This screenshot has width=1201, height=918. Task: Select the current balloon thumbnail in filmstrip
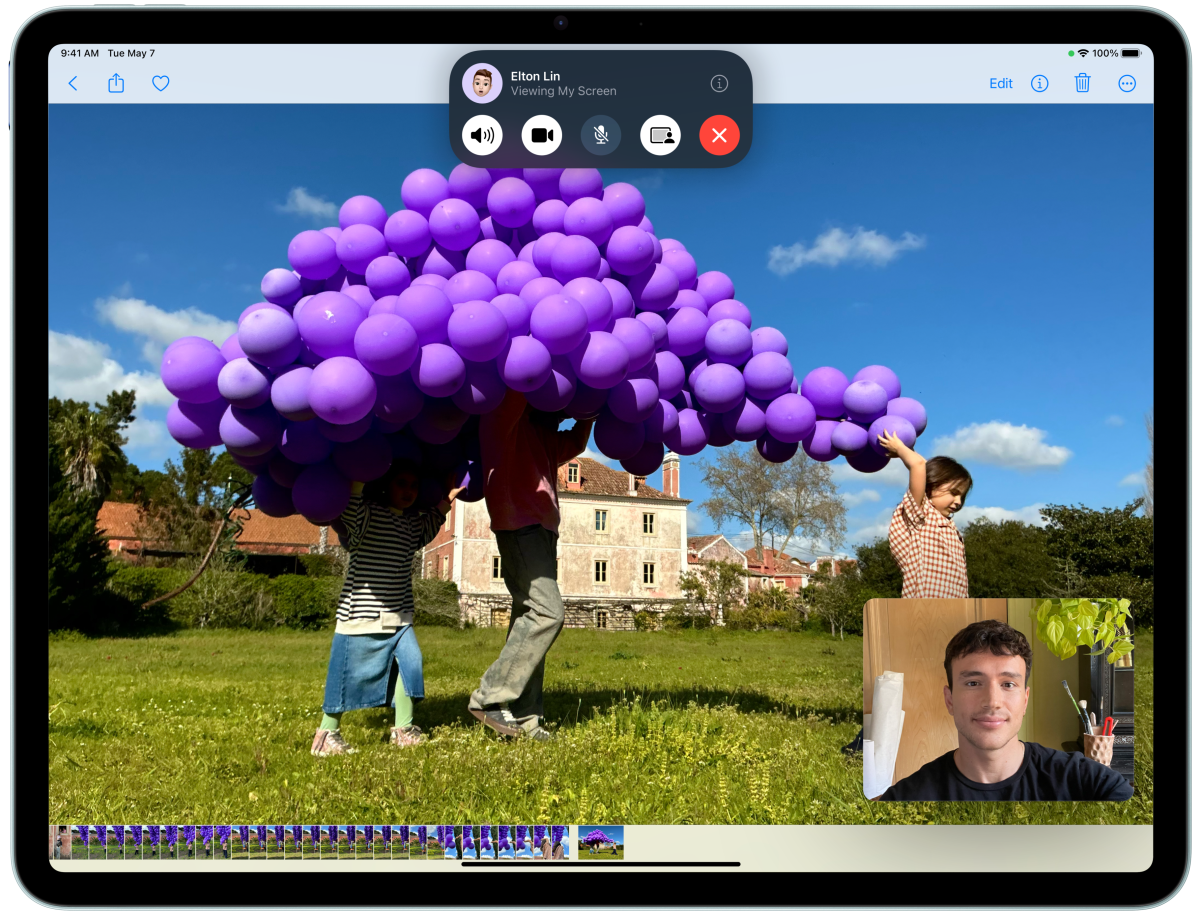tap(601, 842)
